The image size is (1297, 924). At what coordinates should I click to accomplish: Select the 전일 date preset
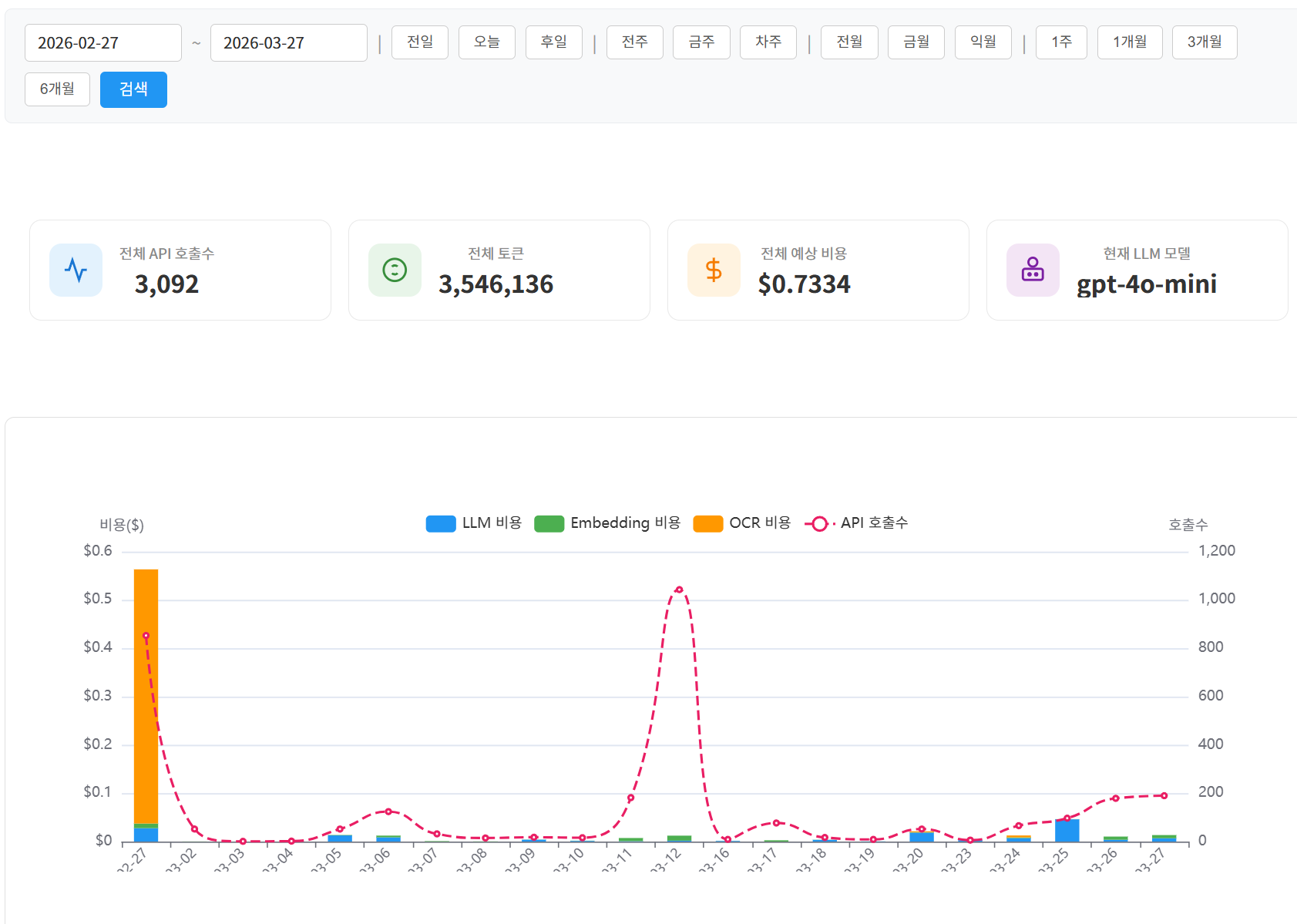point(419,42)
